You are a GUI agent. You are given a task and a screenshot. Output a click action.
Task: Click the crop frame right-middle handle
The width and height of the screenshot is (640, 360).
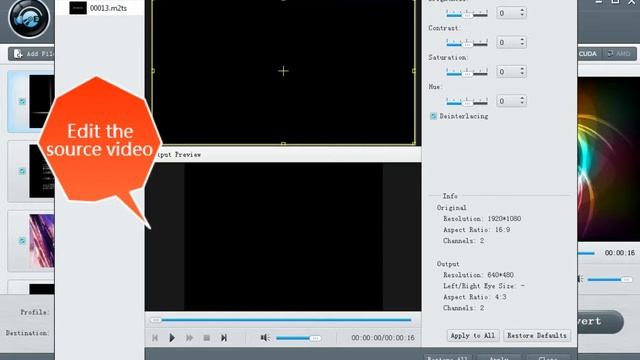(414, 71)
